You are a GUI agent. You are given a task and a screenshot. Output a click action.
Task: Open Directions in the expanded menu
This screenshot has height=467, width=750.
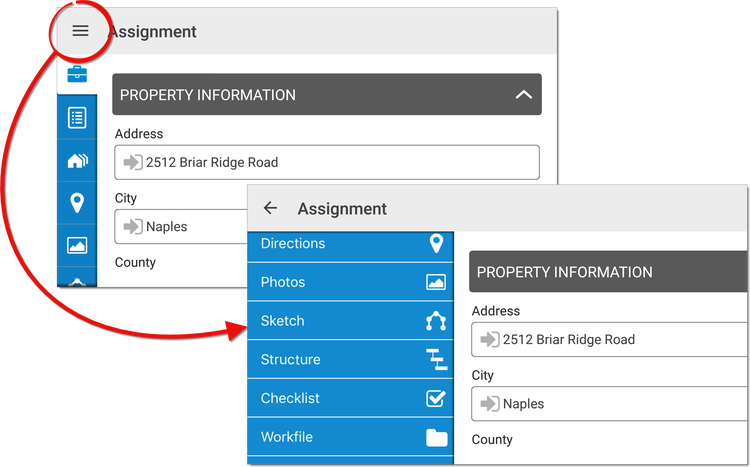pos(350,244)
